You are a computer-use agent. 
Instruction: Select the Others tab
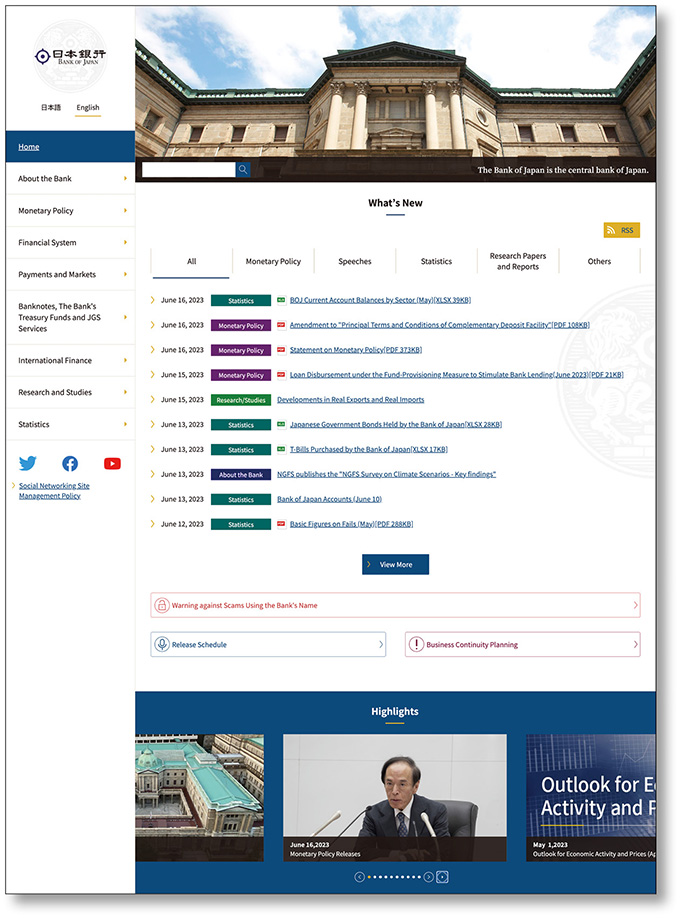[x=599, y=262]
